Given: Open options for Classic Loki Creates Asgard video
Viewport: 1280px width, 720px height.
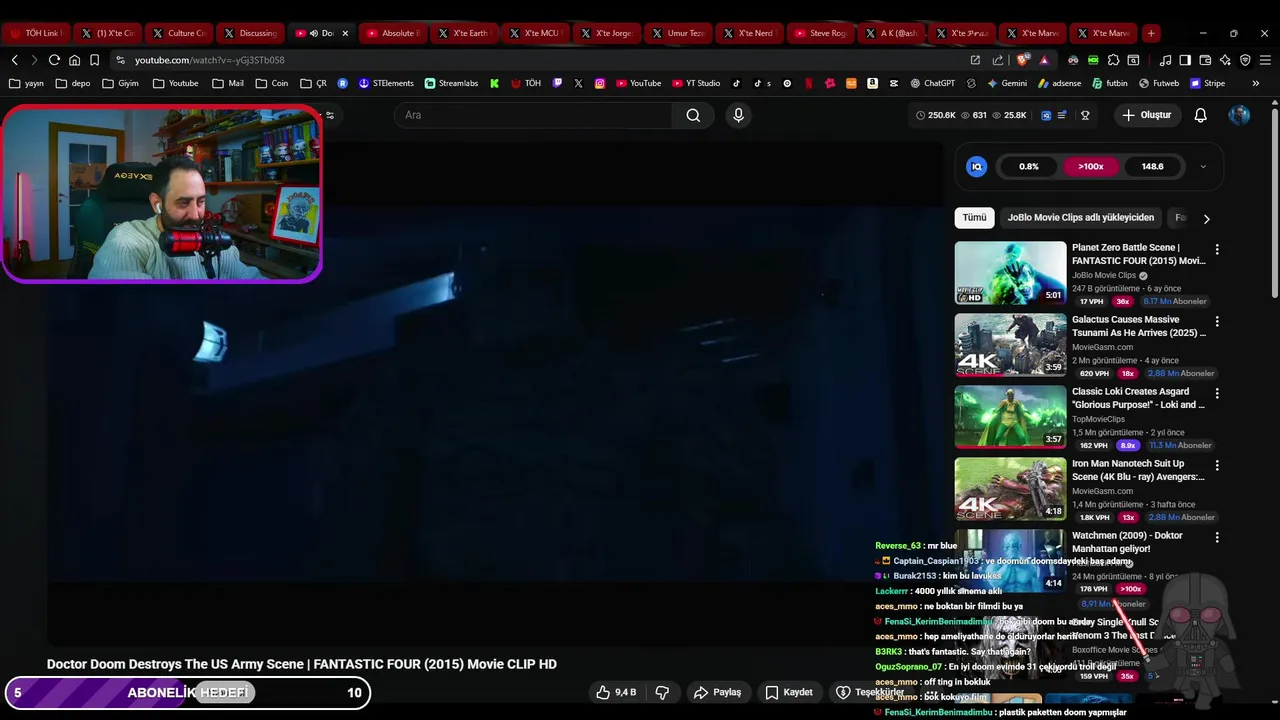Looking at the screenshot, I should tap(1217, 393).
